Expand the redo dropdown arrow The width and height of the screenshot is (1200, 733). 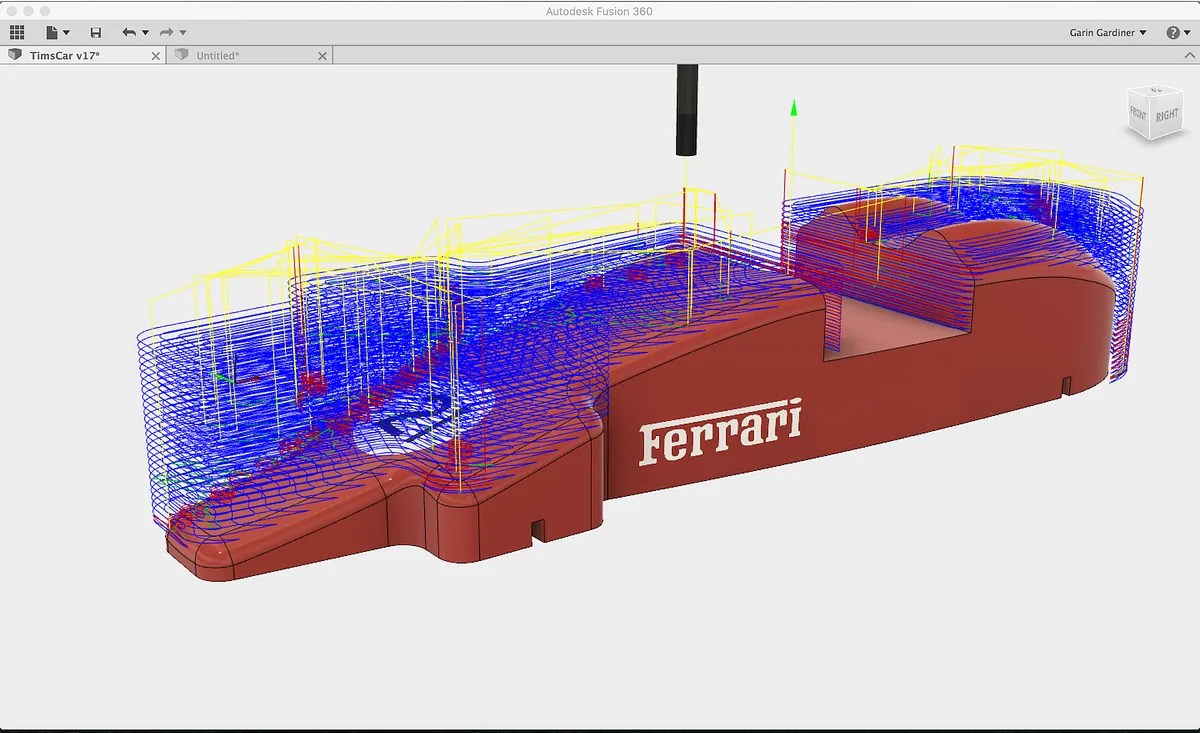[184, 33]
